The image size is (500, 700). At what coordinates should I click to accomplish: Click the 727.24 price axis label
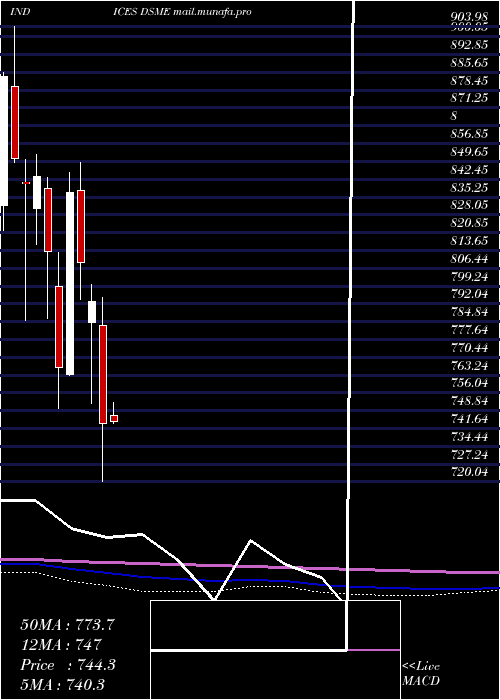click(468, 454)
